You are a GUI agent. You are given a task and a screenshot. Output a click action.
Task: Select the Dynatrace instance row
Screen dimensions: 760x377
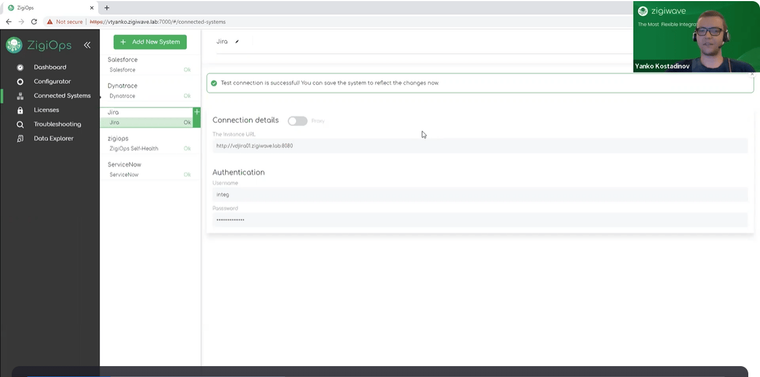pos(150,96)
